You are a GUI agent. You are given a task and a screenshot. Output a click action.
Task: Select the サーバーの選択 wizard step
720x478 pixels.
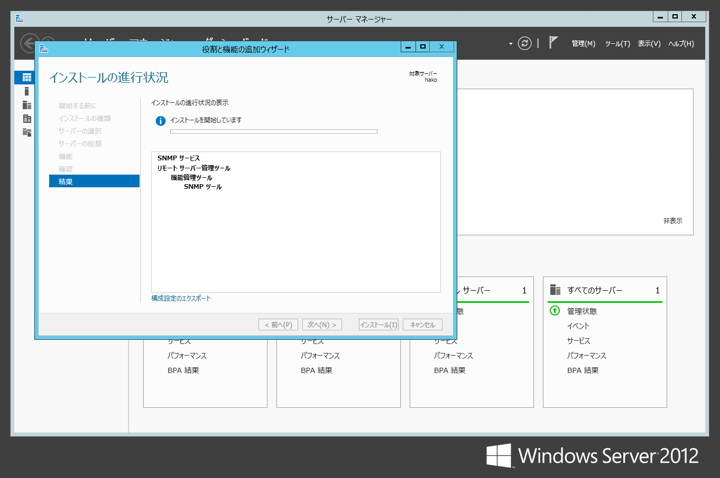coord(80,131)
